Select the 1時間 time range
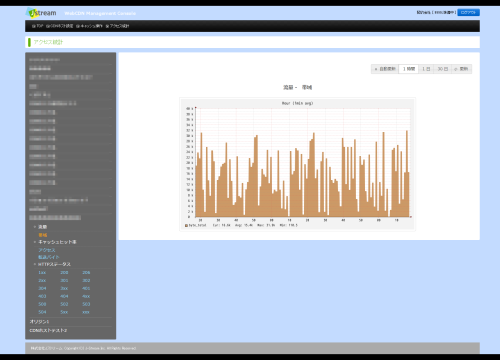Viewport: 500px width, 360px height. pos(409,69)
